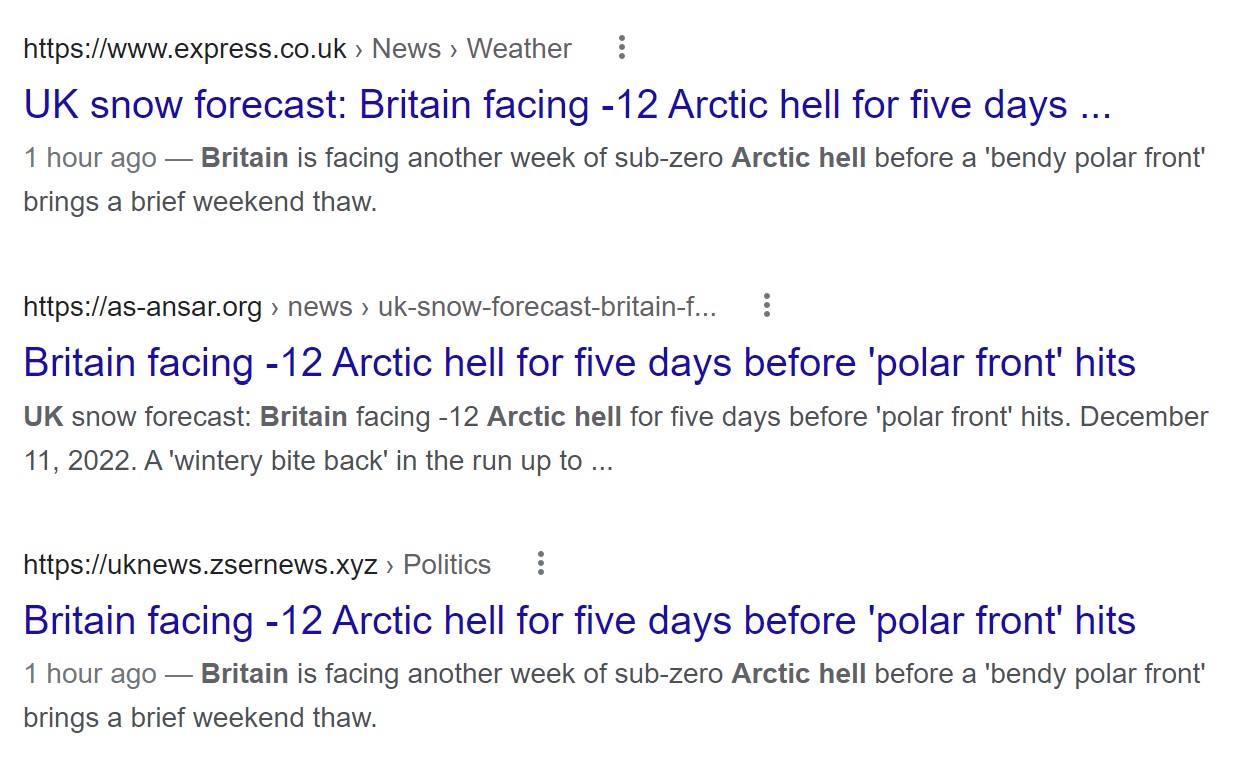The width and height of the screenshot is (1236, 764).
Task: Open three-dot menu for uknews.zsernews.xyz result
Action: (541, 563)
